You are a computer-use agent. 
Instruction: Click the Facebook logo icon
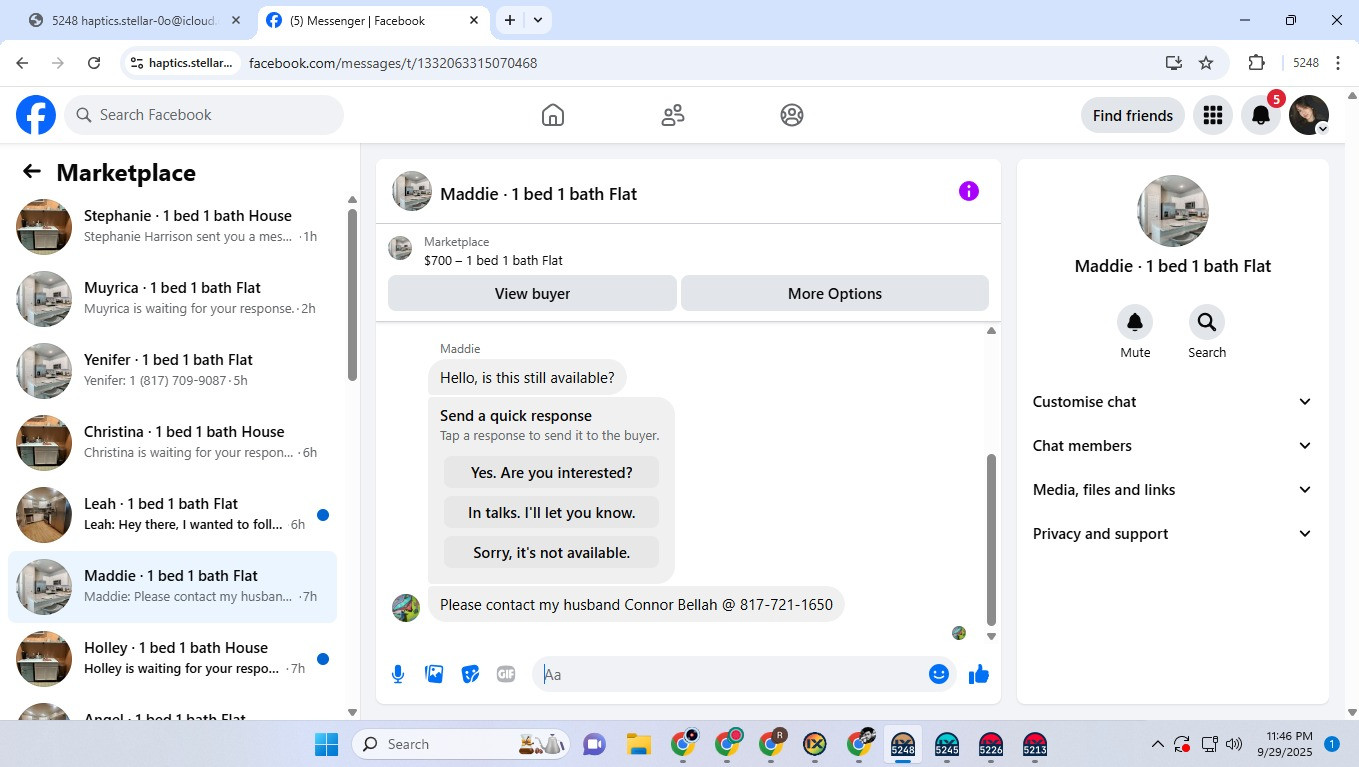(36, 115)
